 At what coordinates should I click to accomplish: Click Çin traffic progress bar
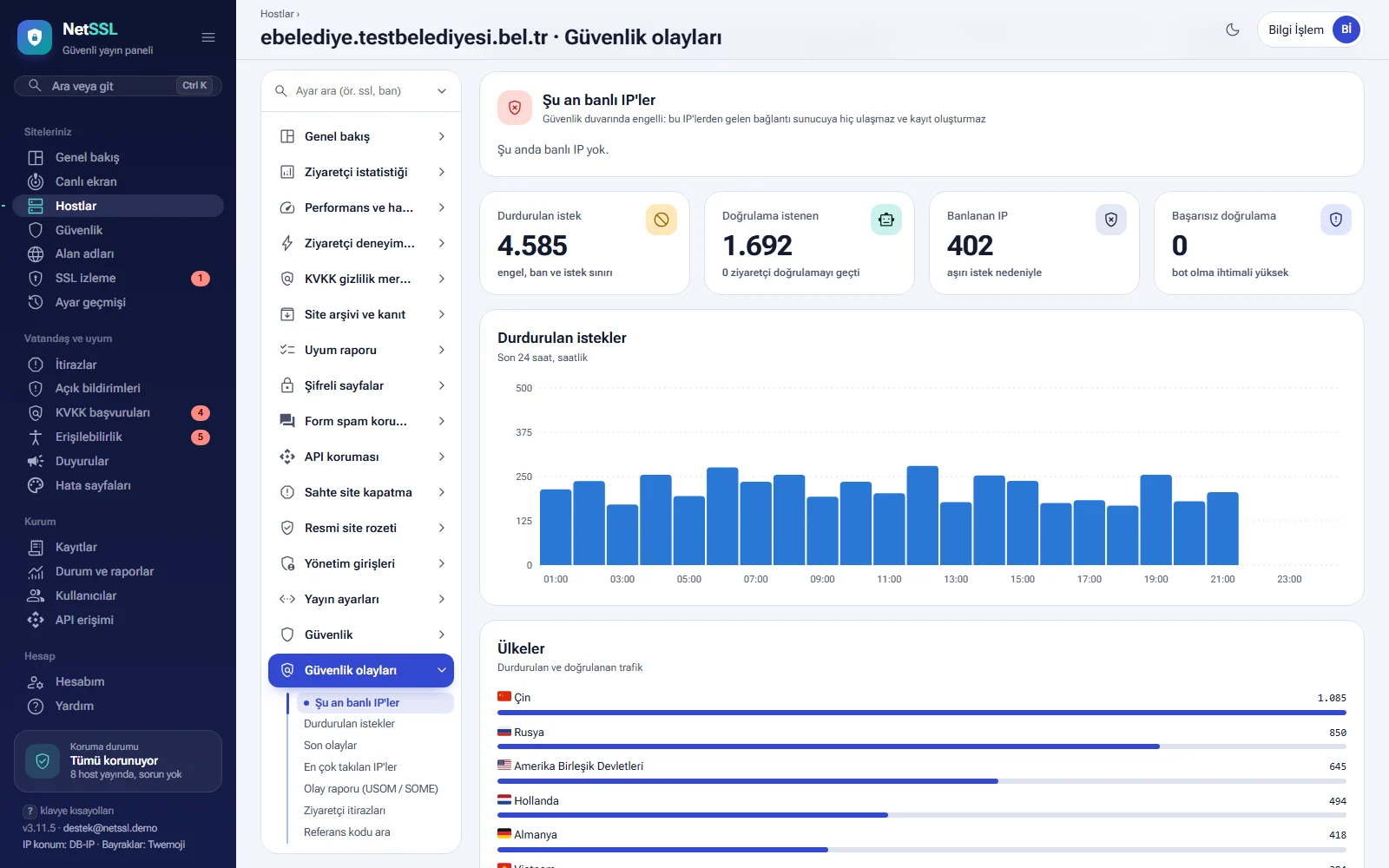pos(922,713)
